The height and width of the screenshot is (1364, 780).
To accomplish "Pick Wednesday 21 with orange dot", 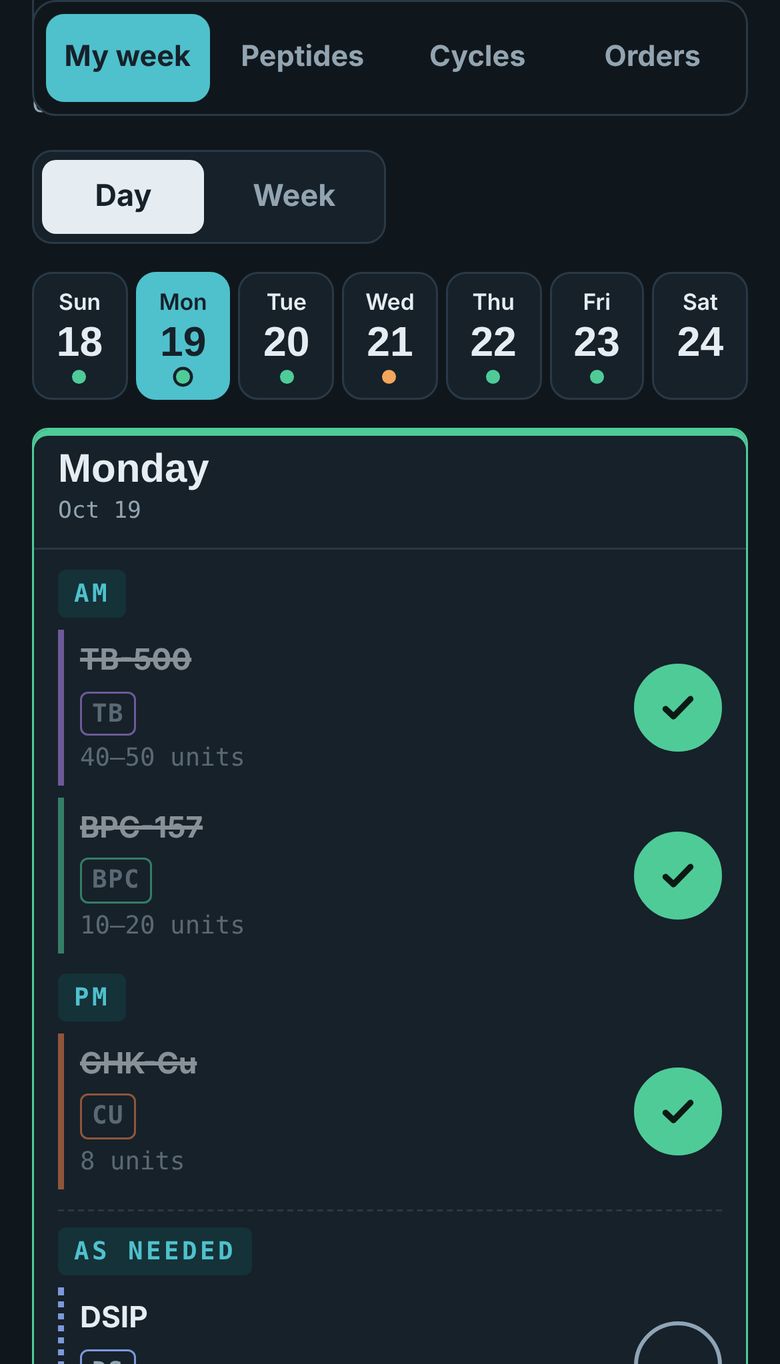I will pos(390,336).
